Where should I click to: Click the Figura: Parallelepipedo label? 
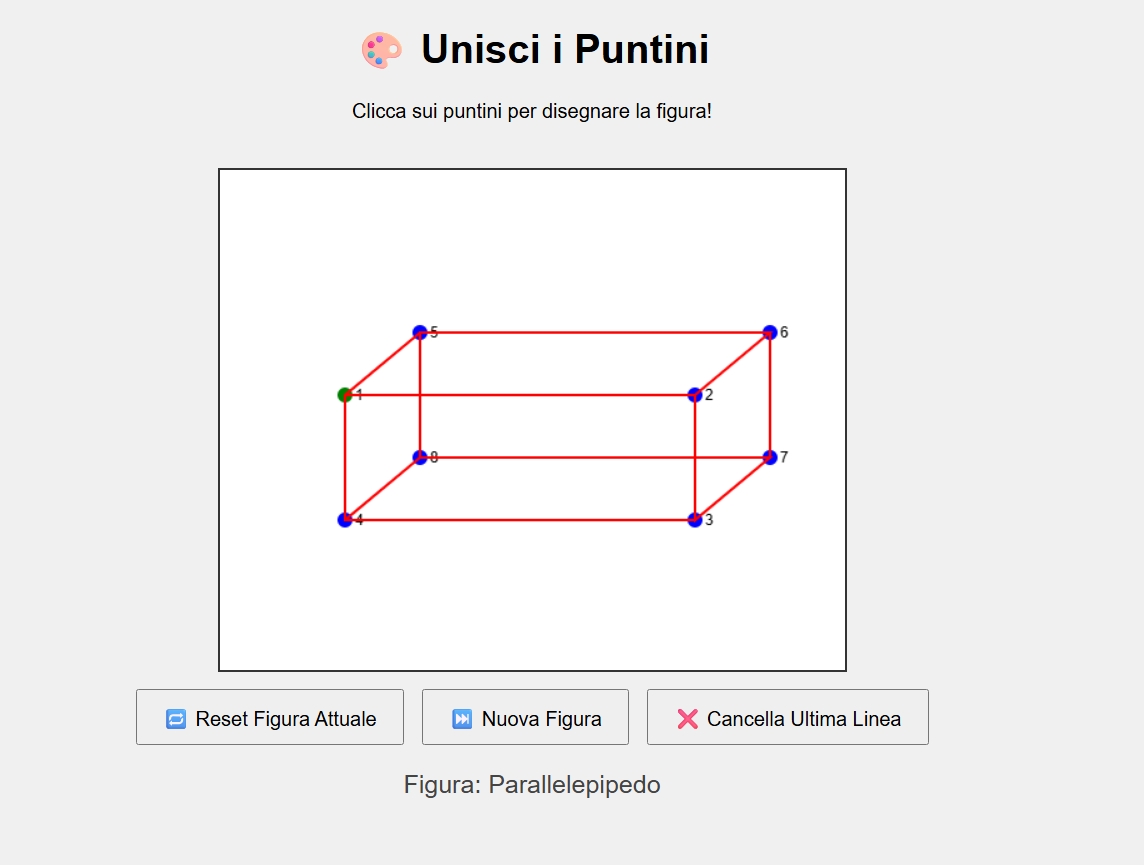click(532, 785)
